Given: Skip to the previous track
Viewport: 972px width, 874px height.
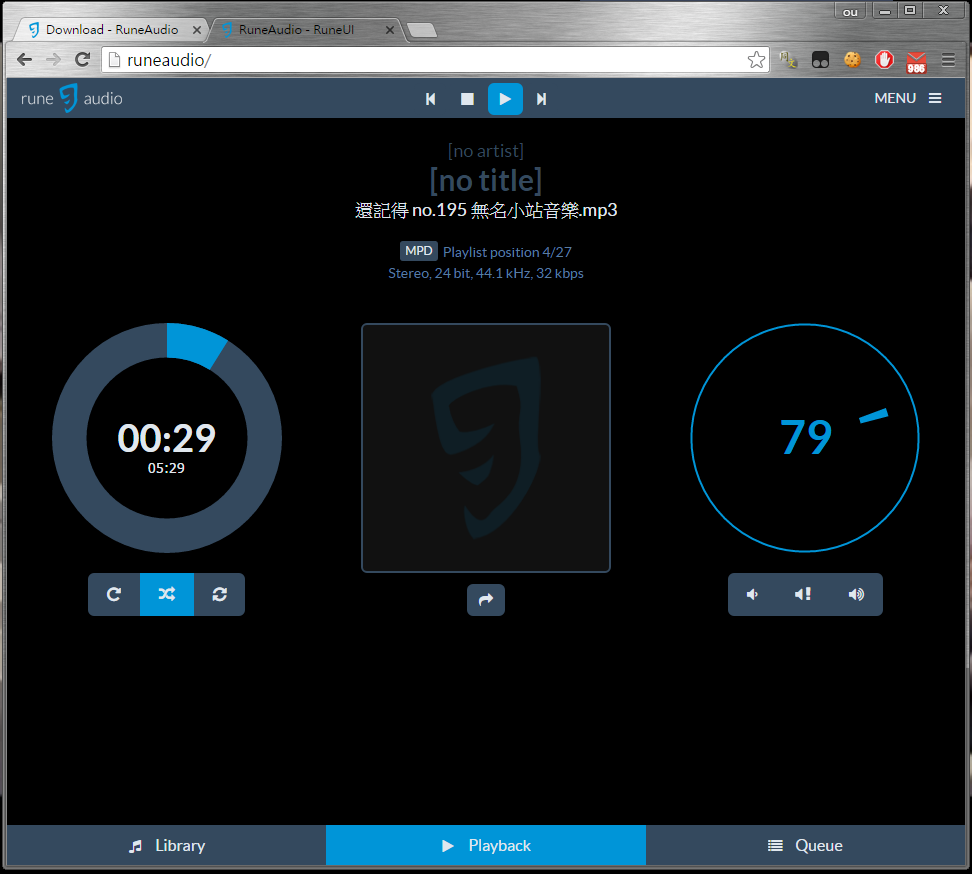Looking at the screenshot, I should coord(431,99).
